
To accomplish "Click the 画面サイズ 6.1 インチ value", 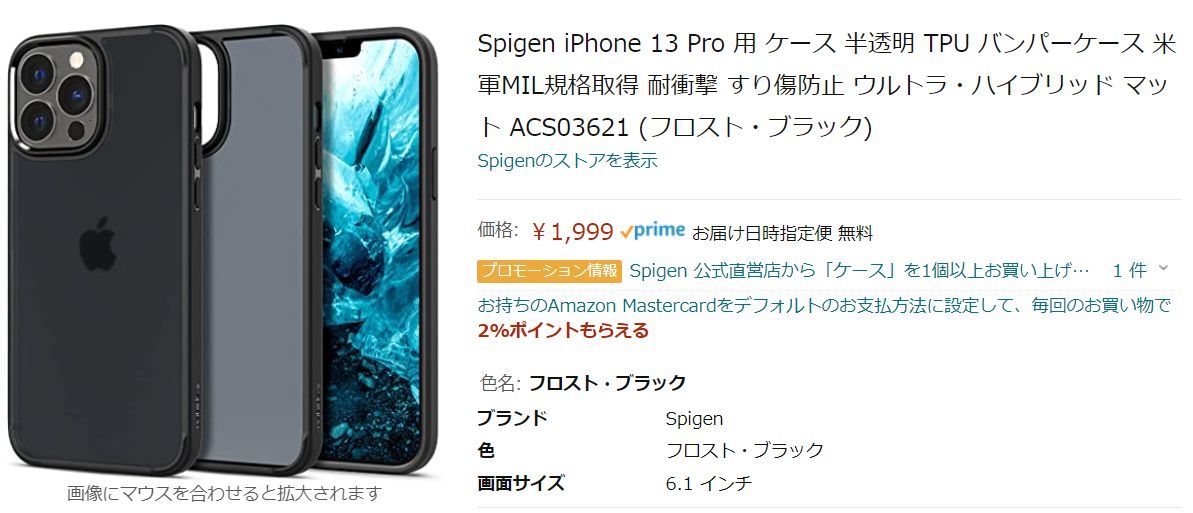I will pos(709,483).
